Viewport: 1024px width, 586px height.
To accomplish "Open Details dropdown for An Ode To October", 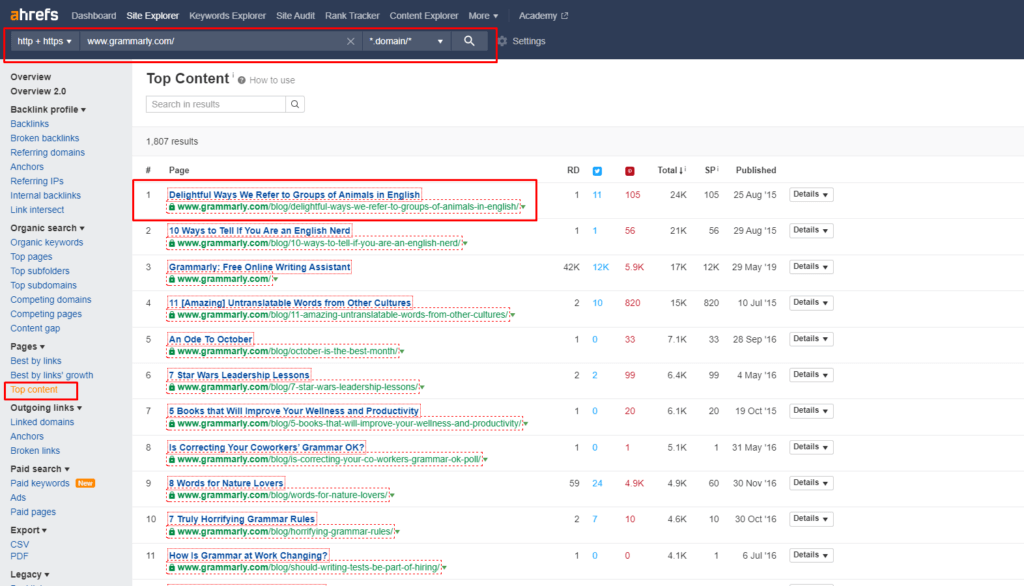I will 811,339.
